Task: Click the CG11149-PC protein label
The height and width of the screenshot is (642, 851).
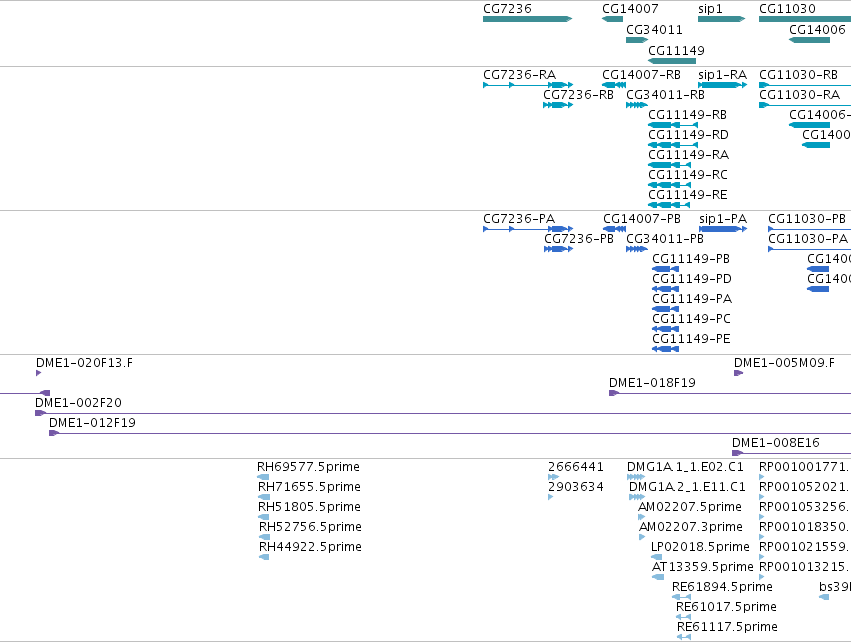Action: point(691,319)
